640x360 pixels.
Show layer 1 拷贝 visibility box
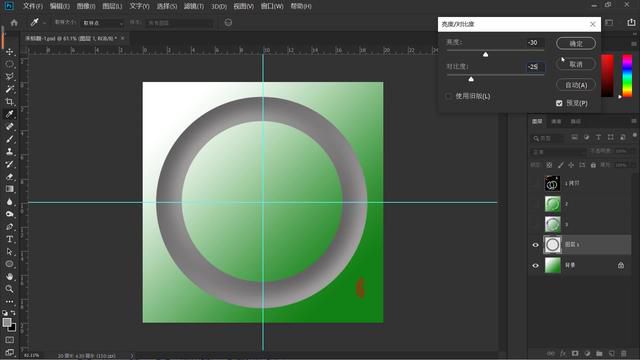pos(536,184)
